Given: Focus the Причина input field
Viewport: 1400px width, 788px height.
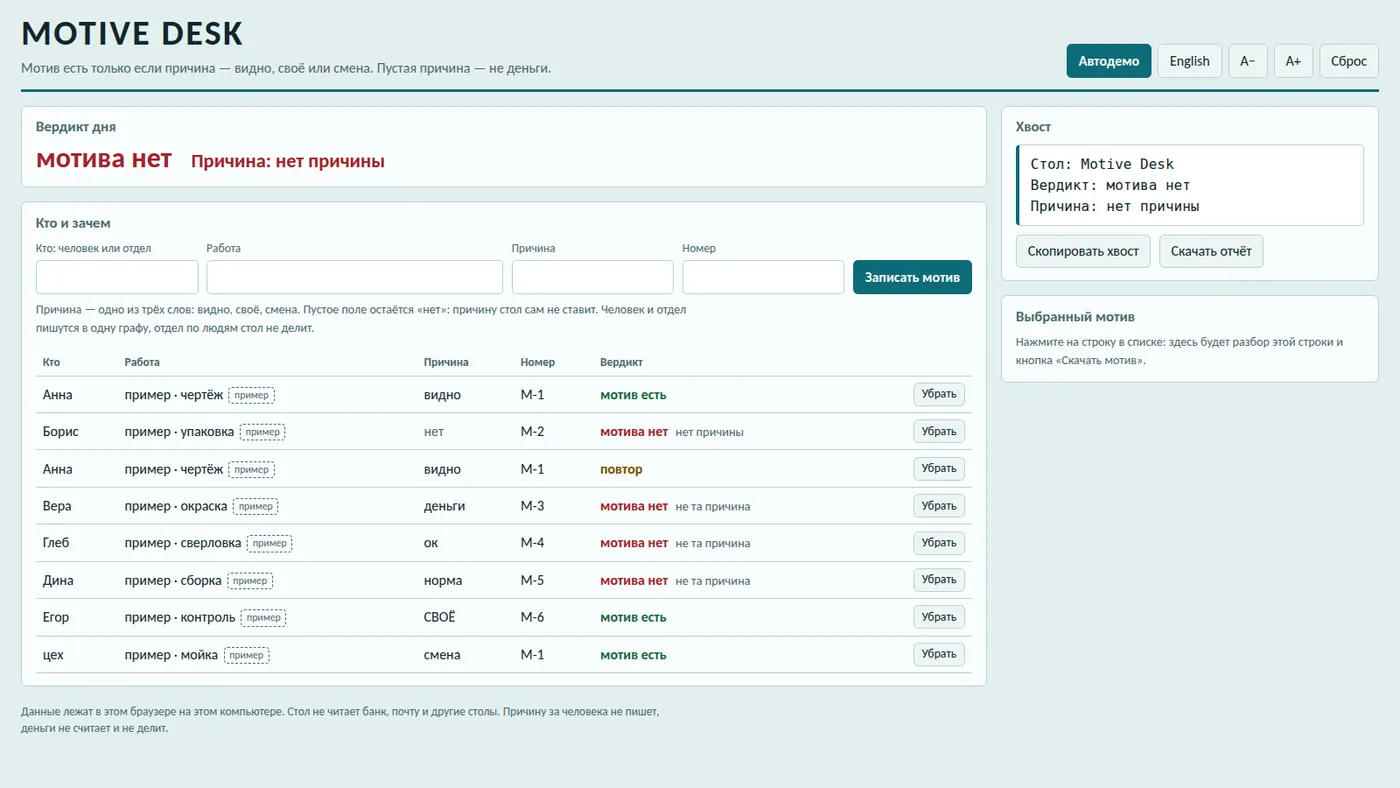Looking at the screenshot, I should (x=592, y=277).
